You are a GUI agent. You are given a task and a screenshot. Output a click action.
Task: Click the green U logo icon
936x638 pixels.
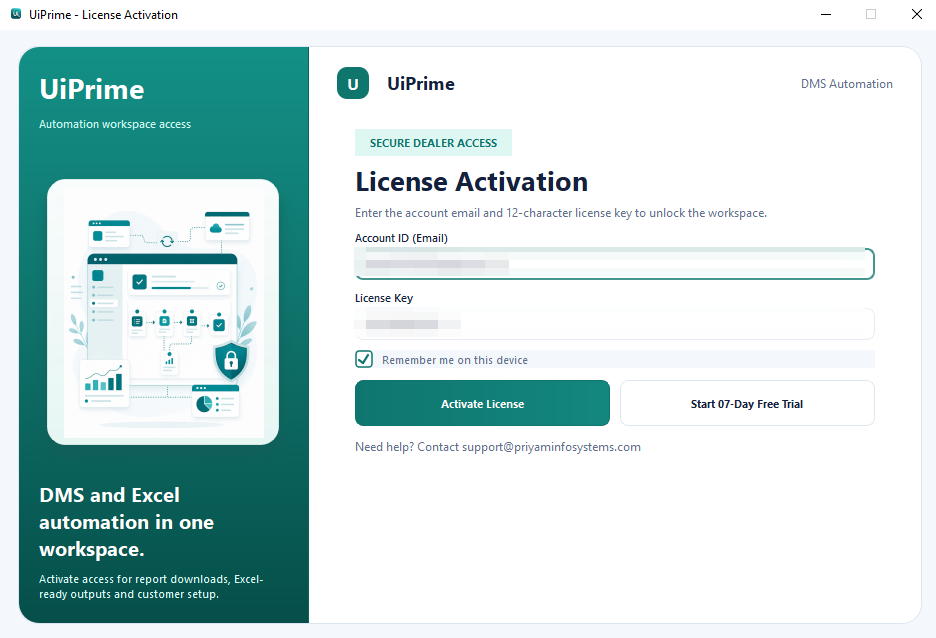pos(353,83)
